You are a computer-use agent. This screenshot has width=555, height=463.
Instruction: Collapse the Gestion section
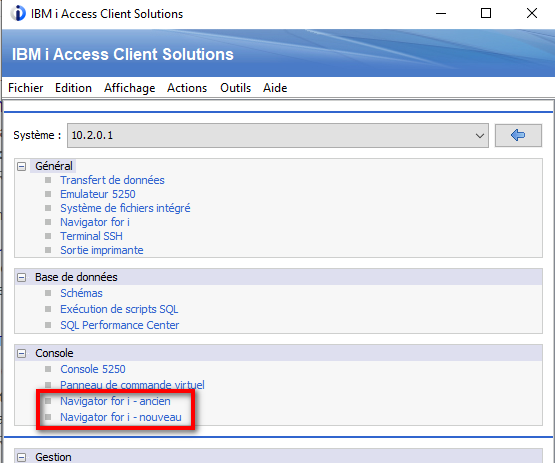pyautogui.click(x=22, y=457)
